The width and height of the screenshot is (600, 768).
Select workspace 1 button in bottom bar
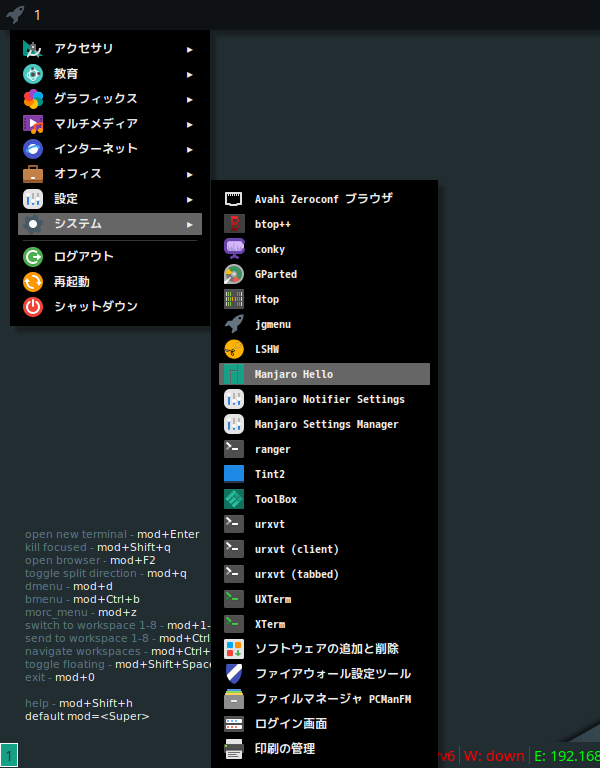(x=9, y=755)
